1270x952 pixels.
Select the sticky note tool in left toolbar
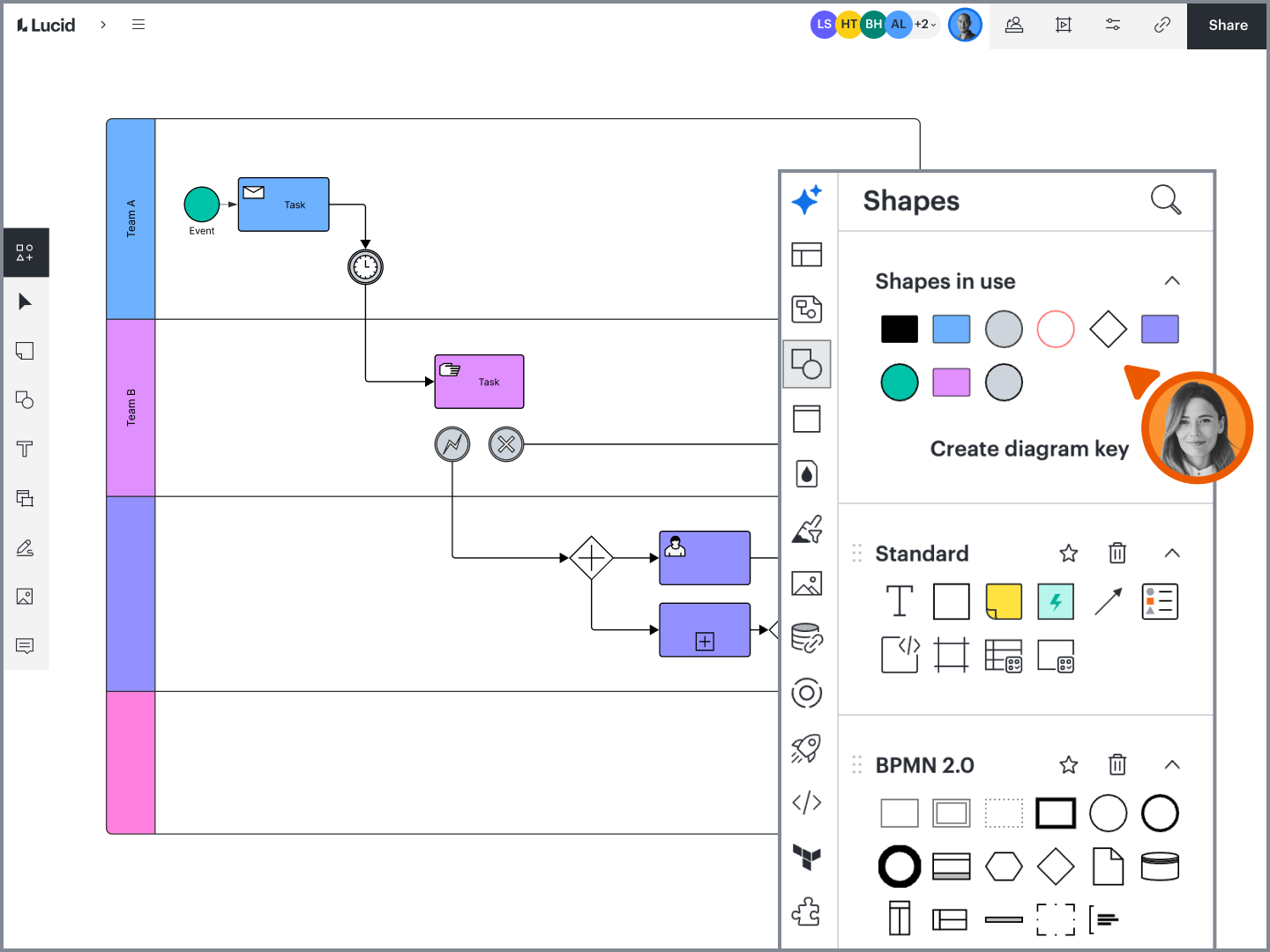tap(25, 351)
